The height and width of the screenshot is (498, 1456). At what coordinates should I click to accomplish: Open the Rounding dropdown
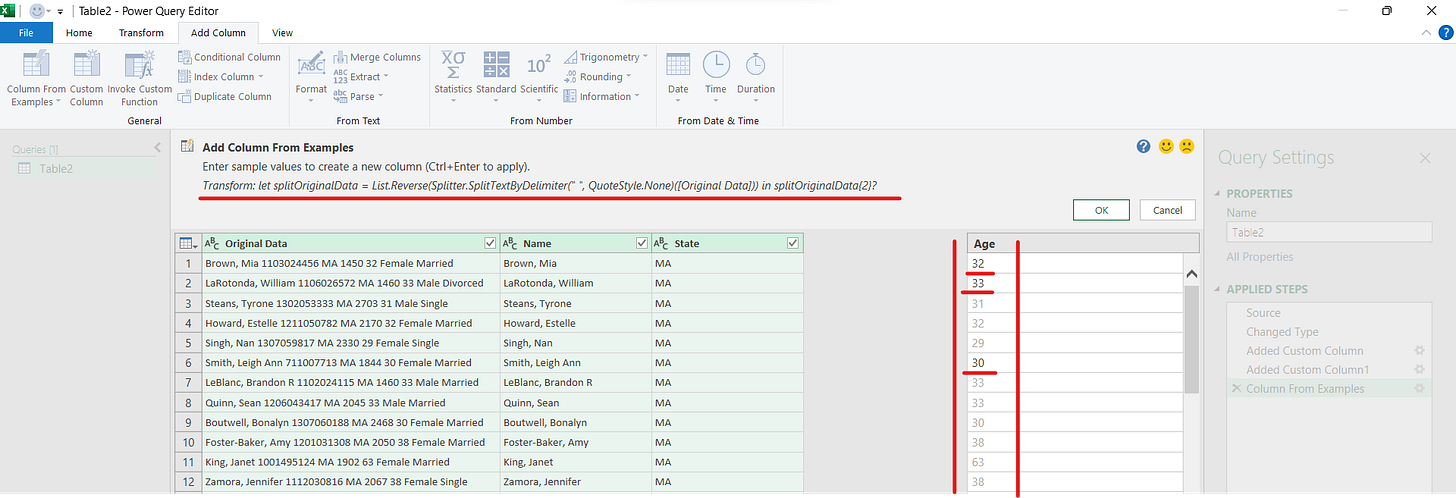pos(598,77)
